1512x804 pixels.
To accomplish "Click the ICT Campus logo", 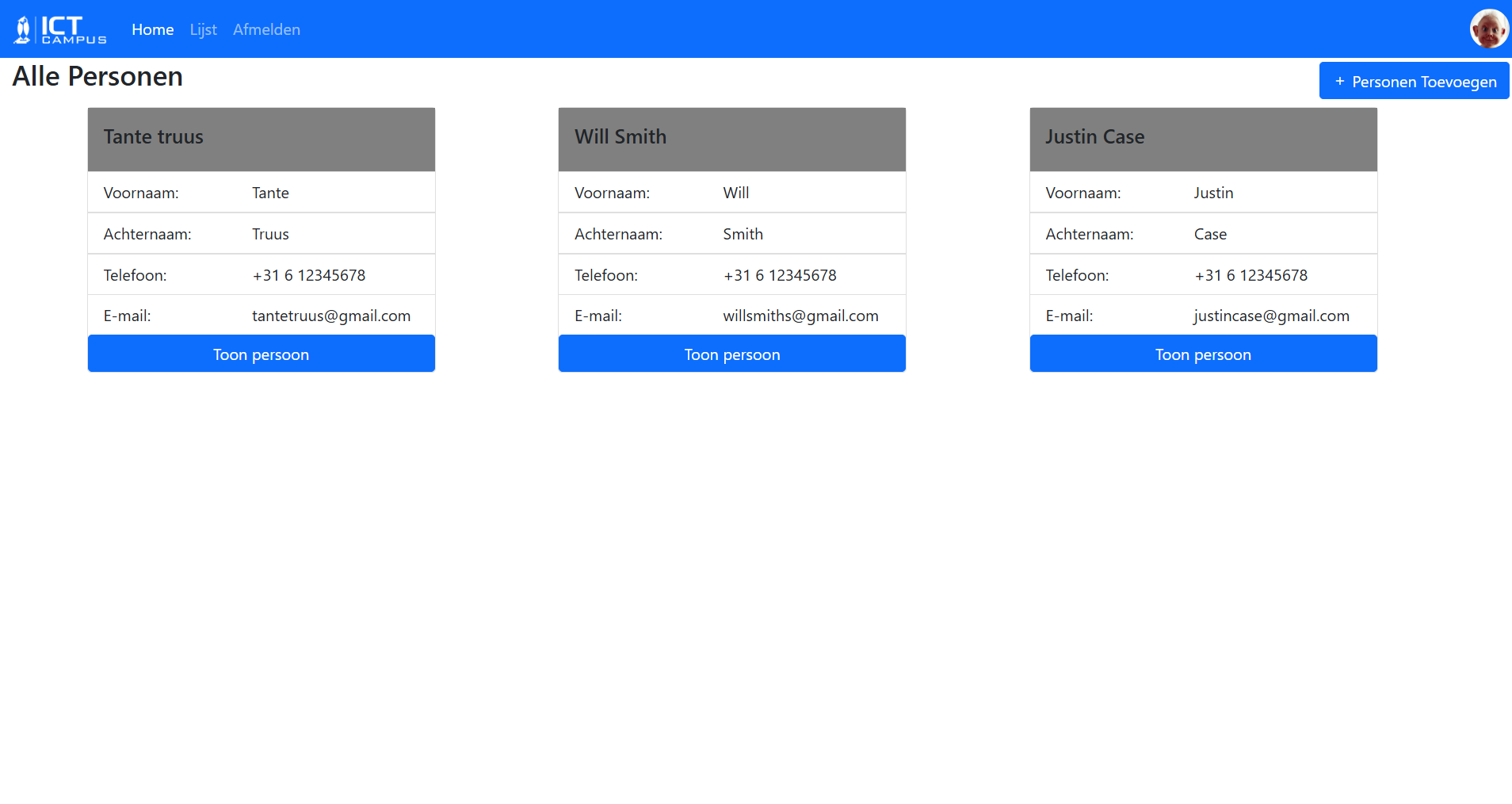I will pos(60,29).
